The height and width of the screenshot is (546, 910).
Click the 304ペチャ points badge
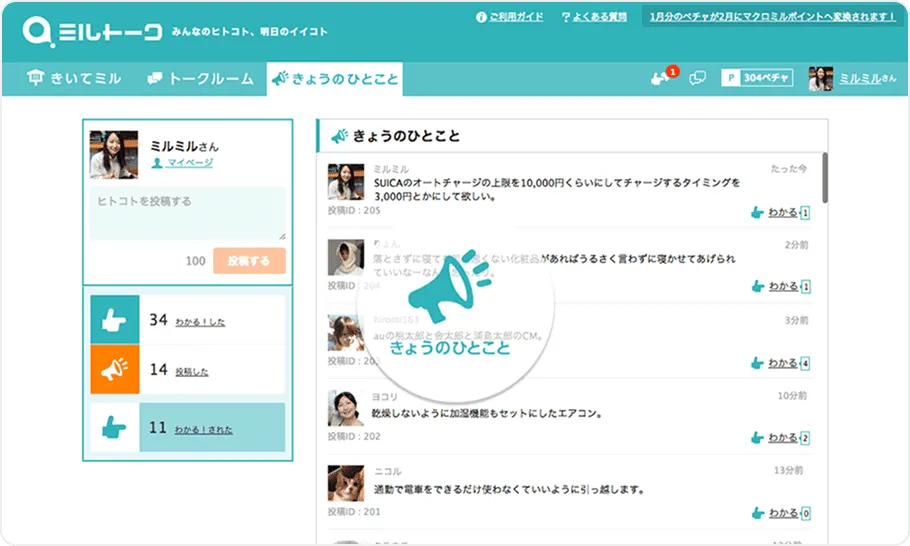[757, 79]
